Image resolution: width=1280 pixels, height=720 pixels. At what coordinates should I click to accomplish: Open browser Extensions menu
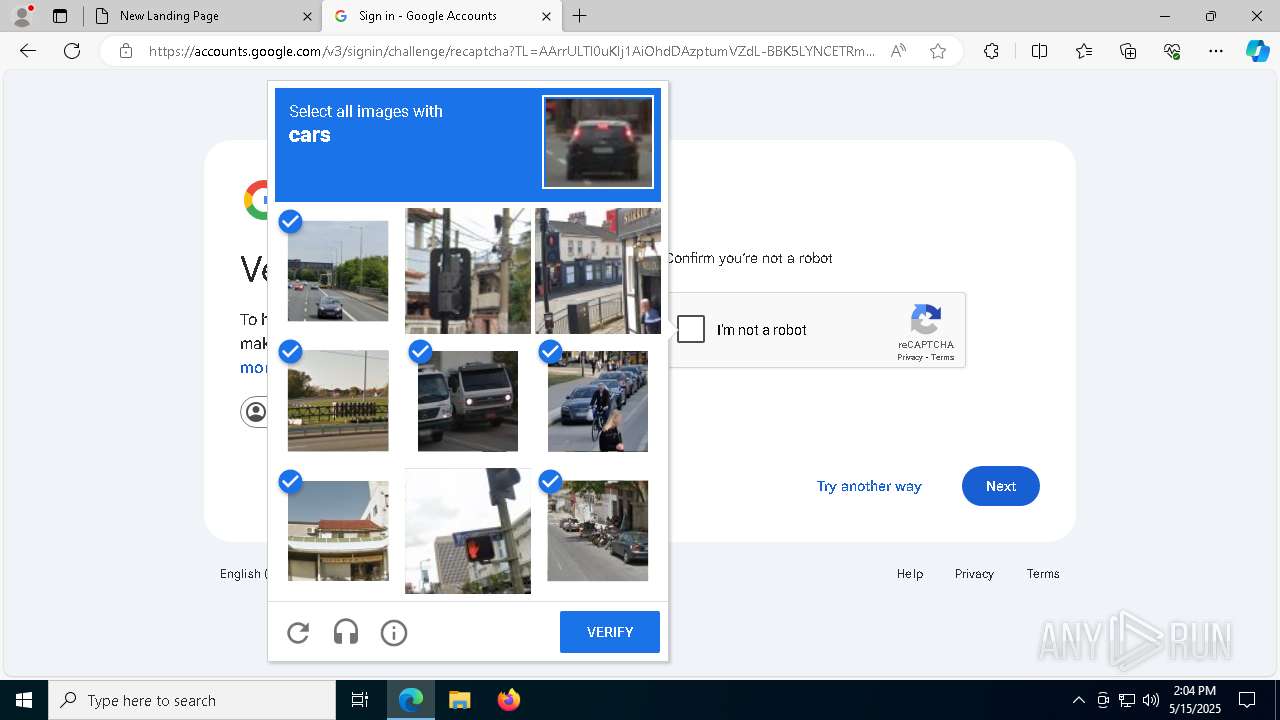tap(991, 51)
